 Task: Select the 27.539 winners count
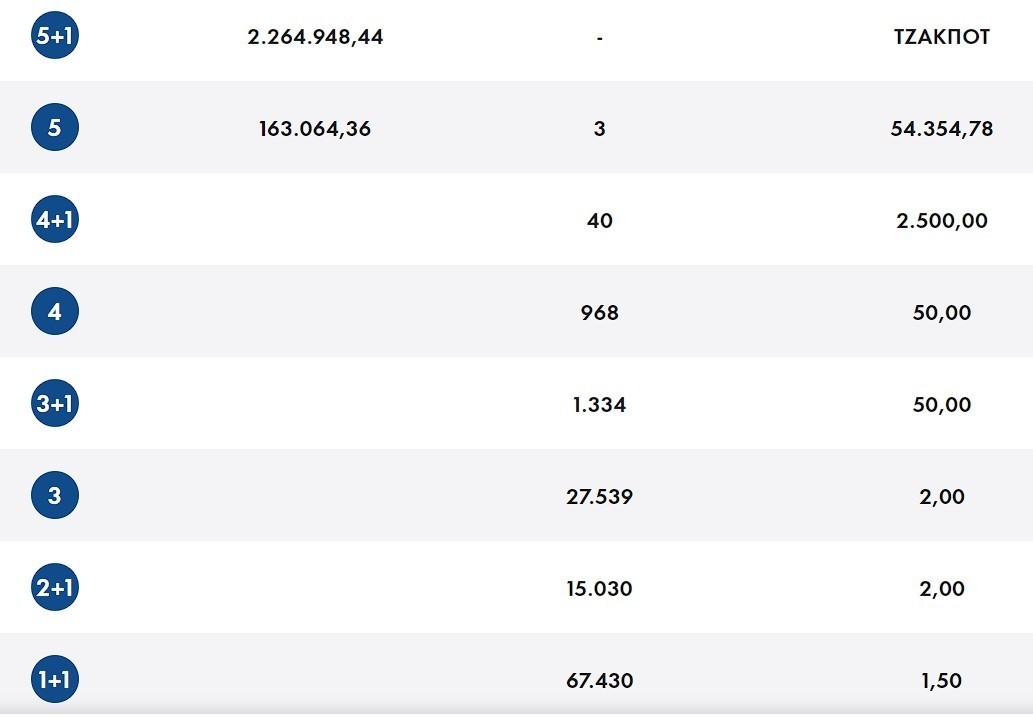pyautogui.click(x=599, y=496)
